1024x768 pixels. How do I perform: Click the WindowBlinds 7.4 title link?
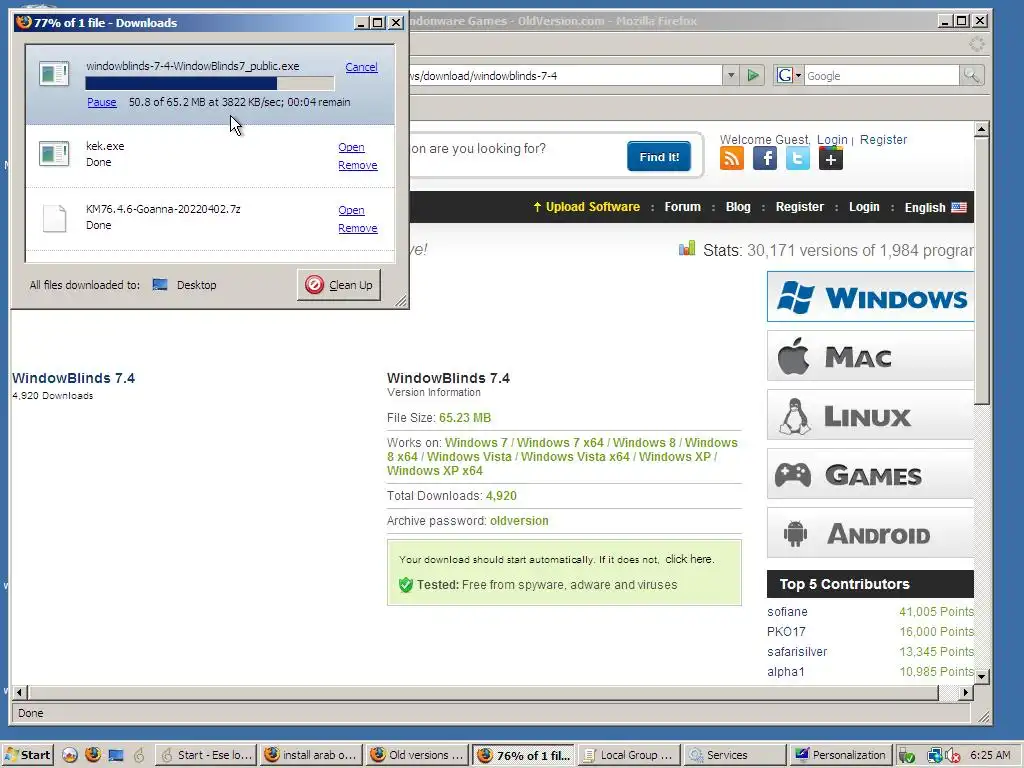coord(73,378)
